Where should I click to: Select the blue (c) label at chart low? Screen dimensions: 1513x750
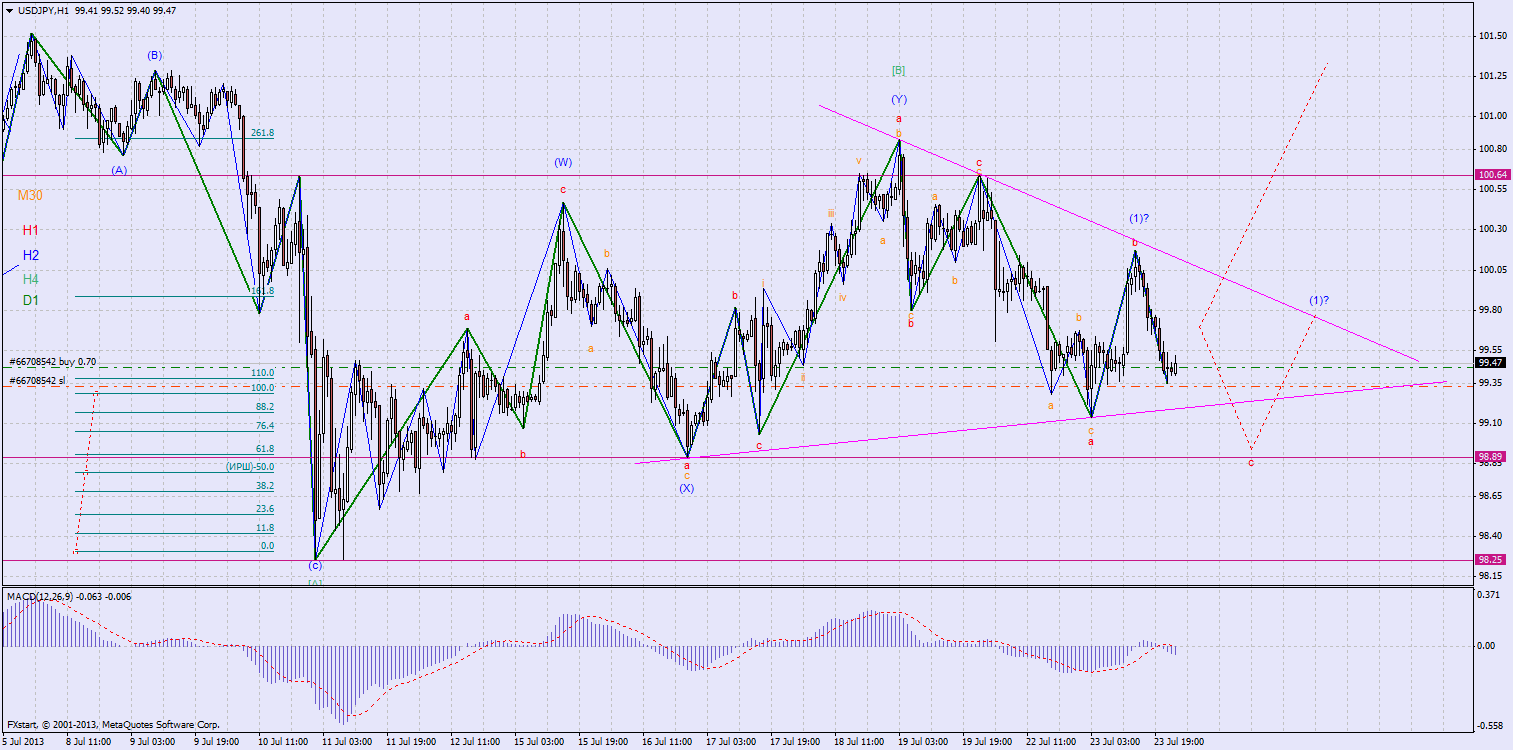coord(315,565)
